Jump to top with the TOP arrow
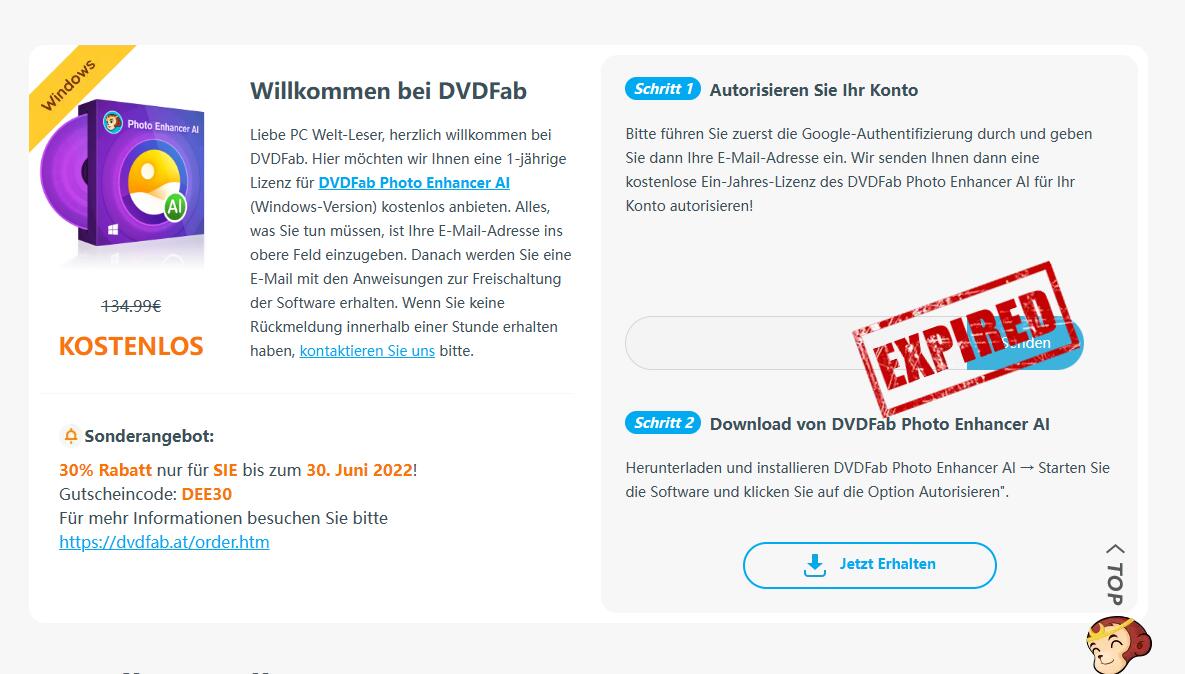The height and width of the screenshot is (674, 1185). (x=1115, y=574)
